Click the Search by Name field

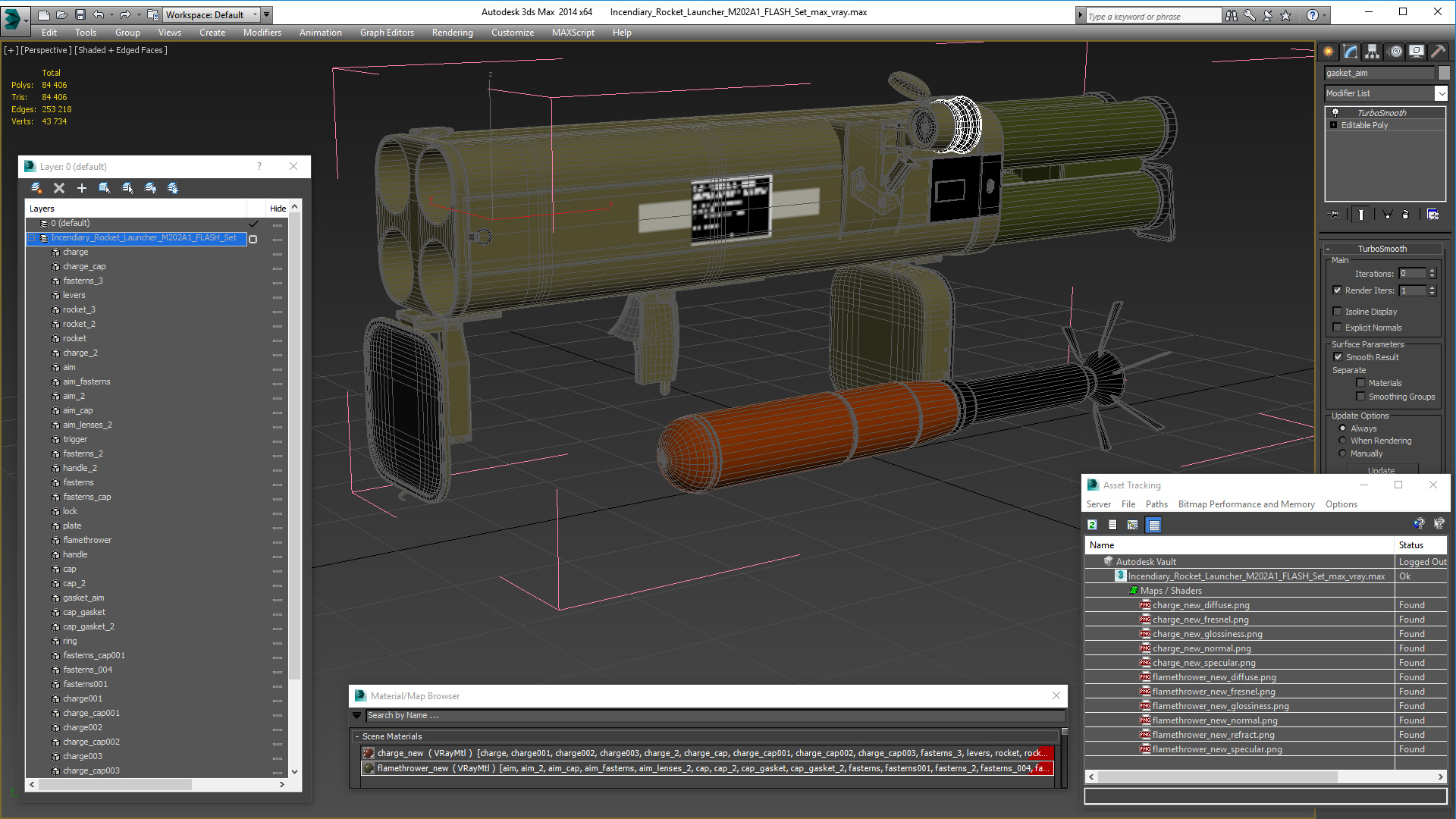click(x=713, y=715)
